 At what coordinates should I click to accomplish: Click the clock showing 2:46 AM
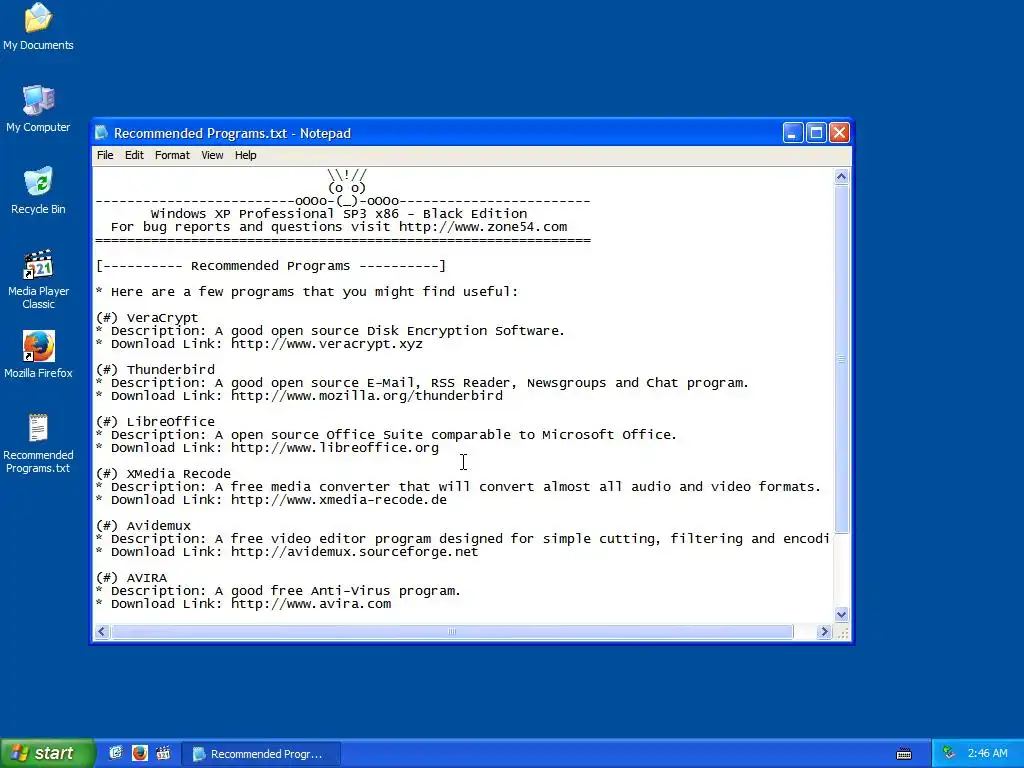[987, 754]
